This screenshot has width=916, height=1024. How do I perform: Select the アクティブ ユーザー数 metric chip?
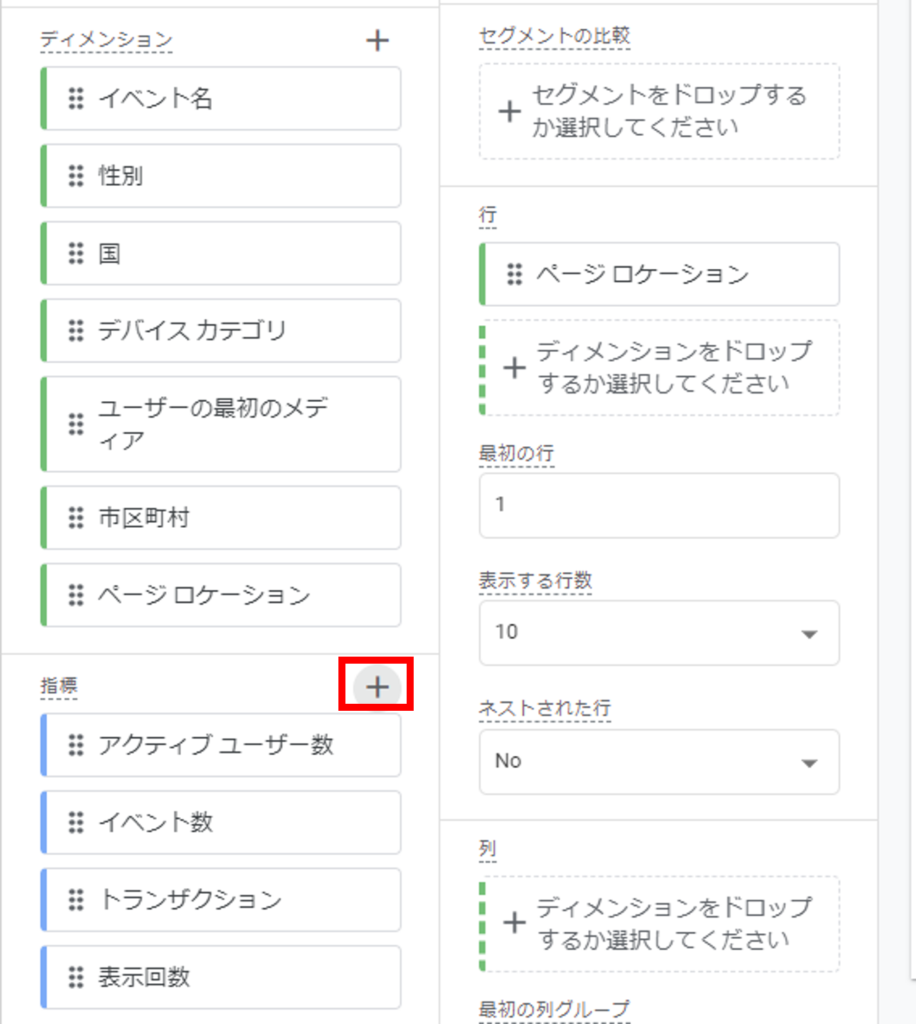point(221,745)
